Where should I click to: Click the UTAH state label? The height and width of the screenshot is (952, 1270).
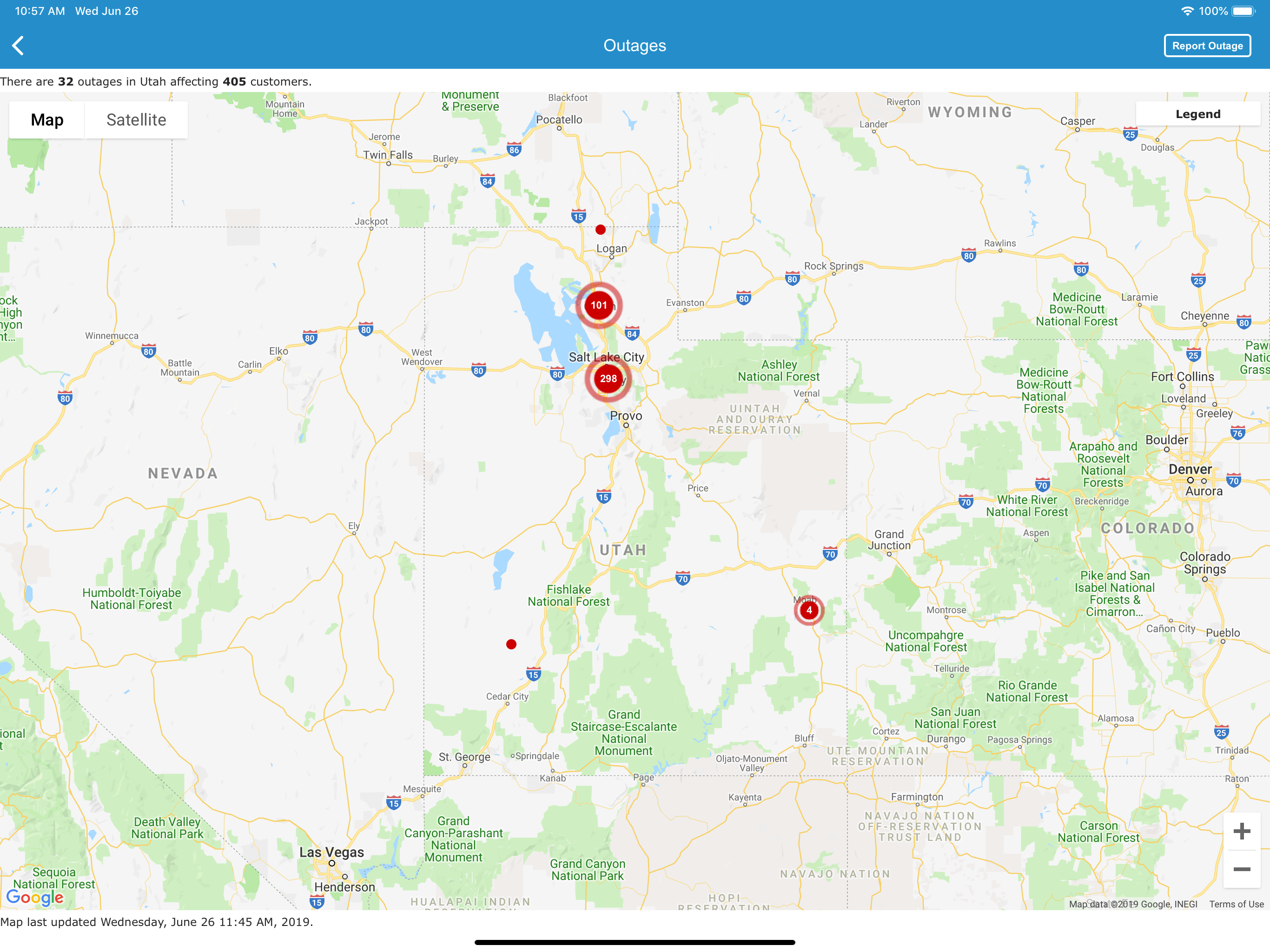pos(623,550)
